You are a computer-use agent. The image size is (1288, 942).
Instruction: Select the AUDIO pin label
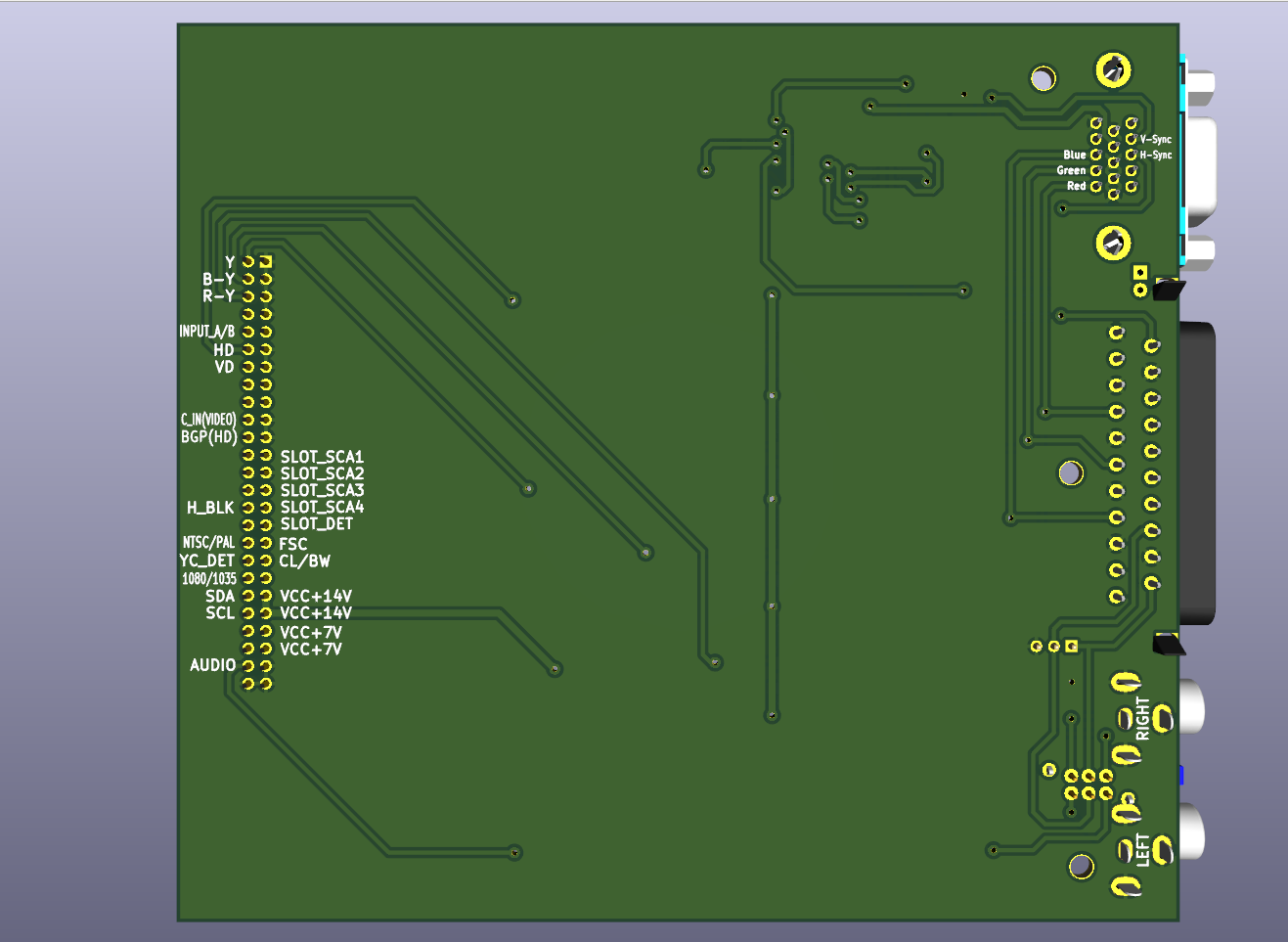pyautogui.click(x=212, y=665)
